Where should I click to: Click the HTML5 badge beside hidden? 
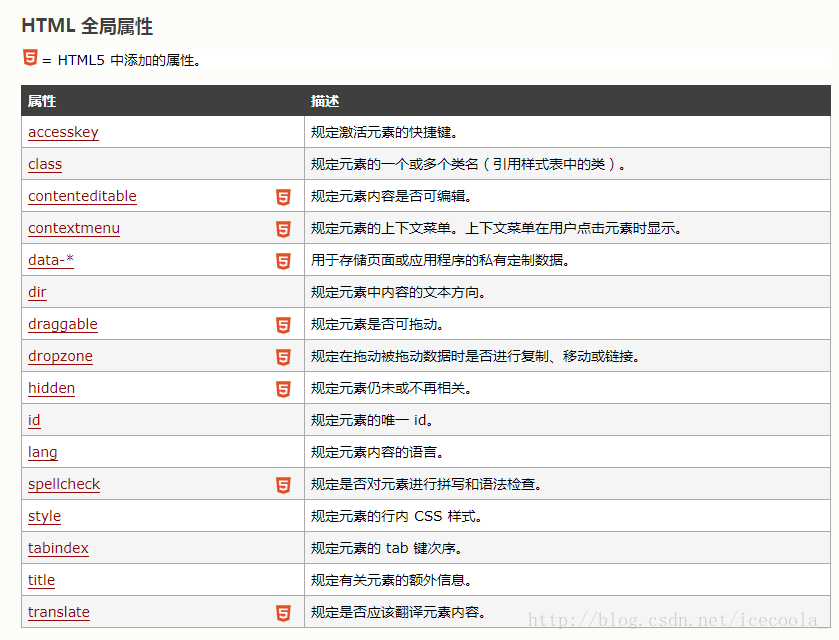pos(282,388)
